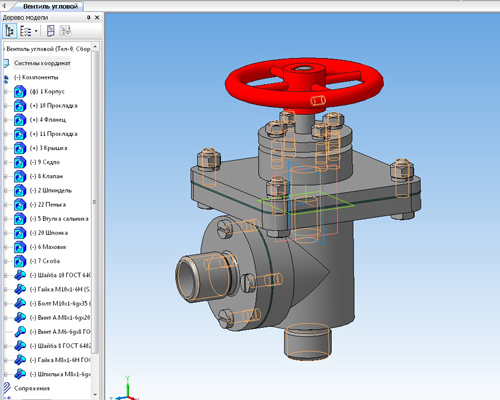Screen dimensions: 500x400
Task: Select the 3 Крышка label
Action: 48,148
